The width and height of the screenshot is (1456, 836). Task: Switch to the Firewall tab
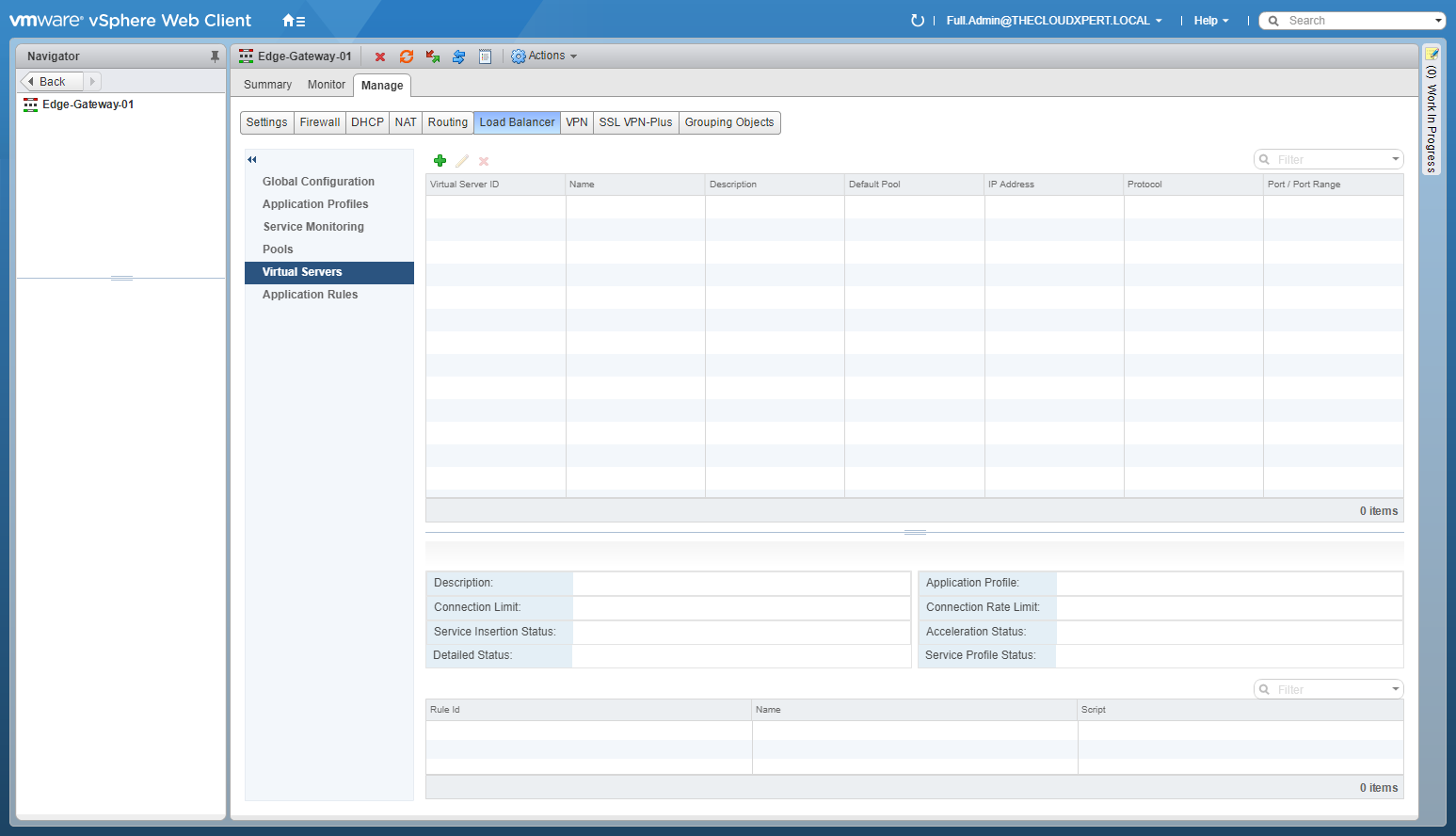coord(320,122)
